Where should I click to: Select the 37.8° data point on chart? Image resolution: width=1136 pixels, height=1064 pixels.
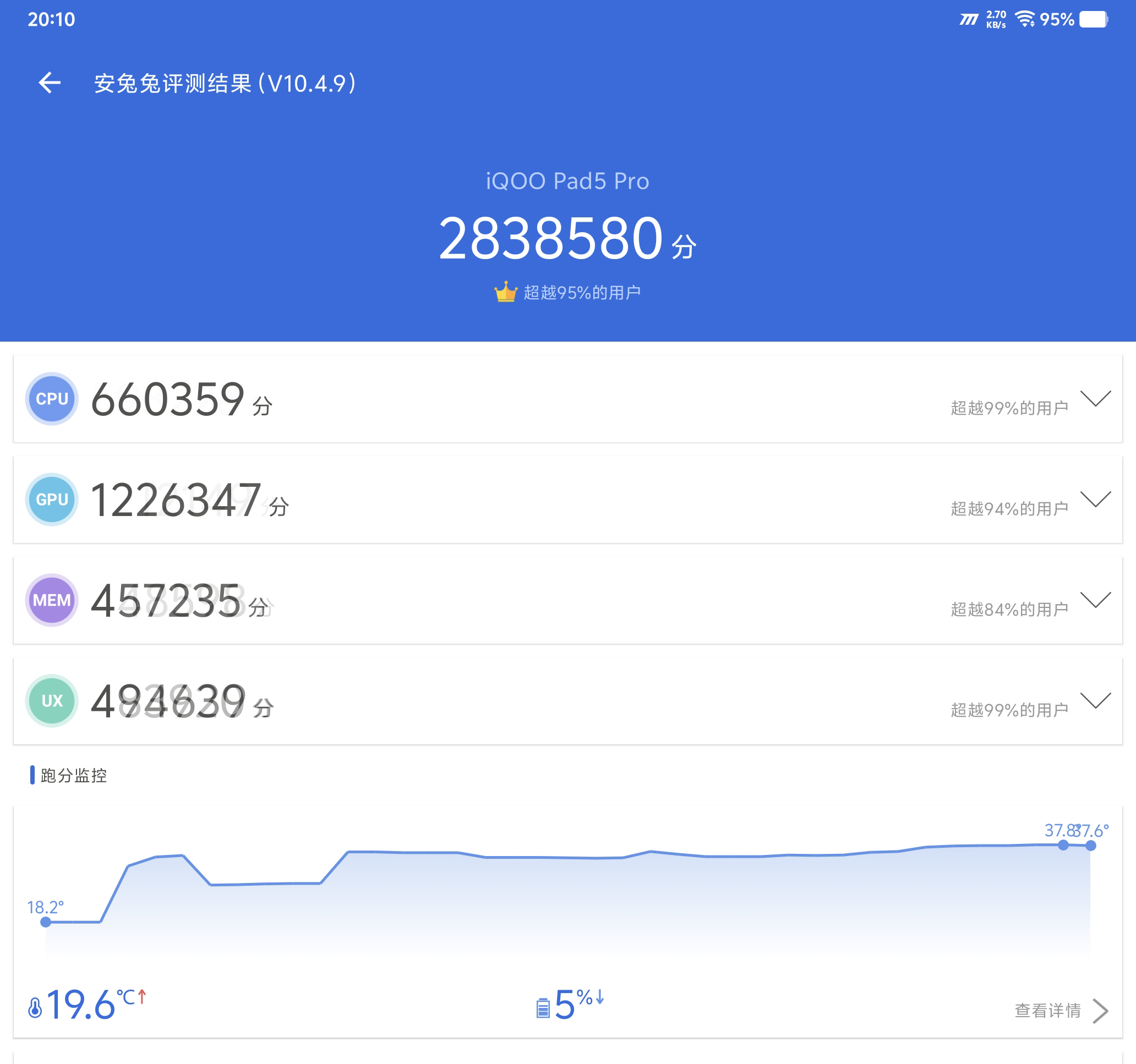pyautogui.click(x=1063, y=844)
